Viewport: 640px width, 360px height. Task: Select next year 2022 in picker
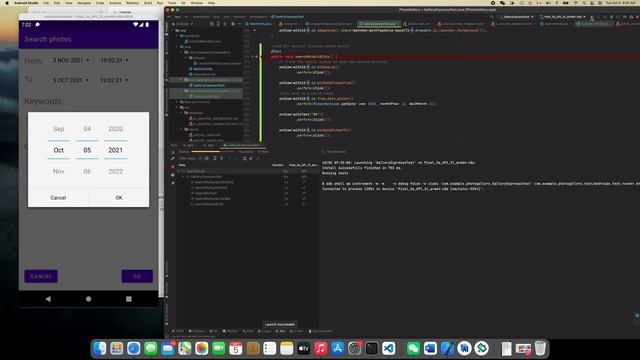pos(116,171)
